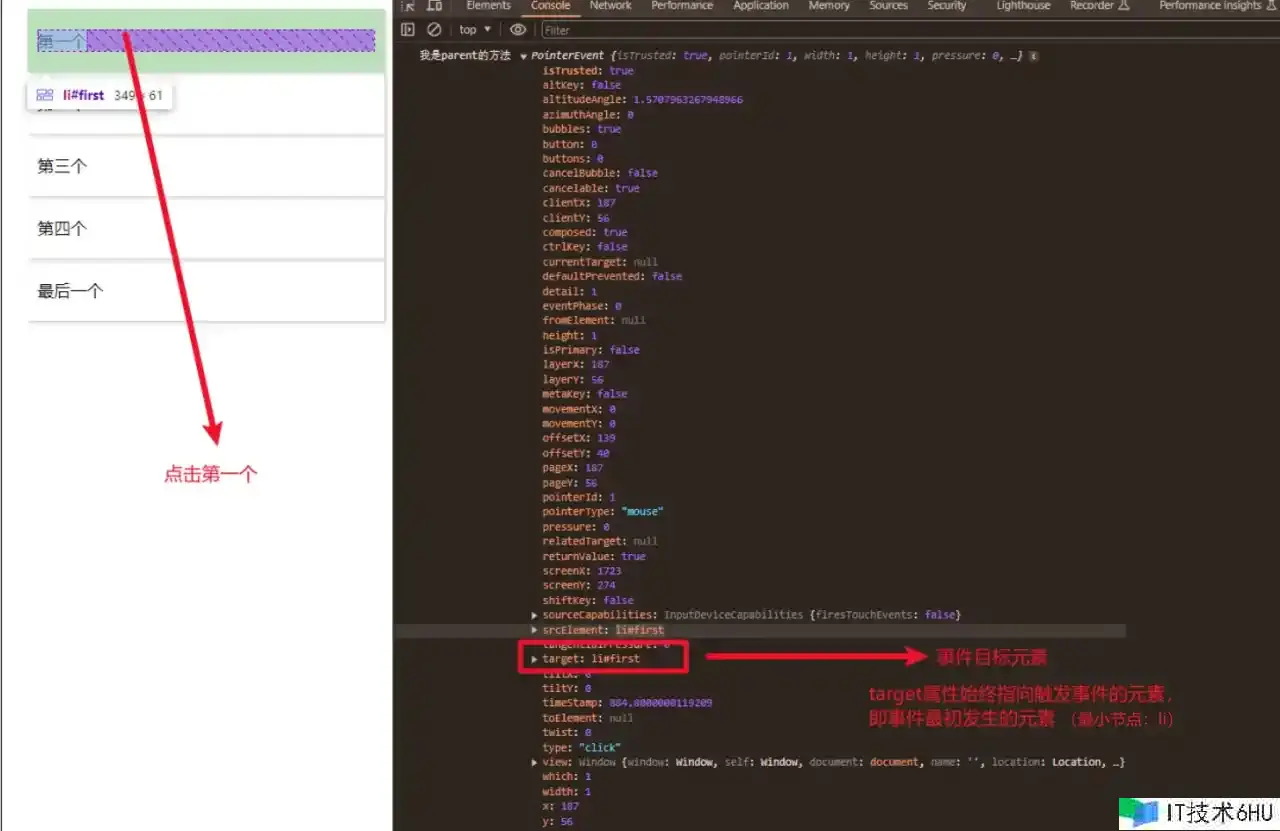
Task: Create a live expression with eye icon
Action: click(x=517, y=30)
